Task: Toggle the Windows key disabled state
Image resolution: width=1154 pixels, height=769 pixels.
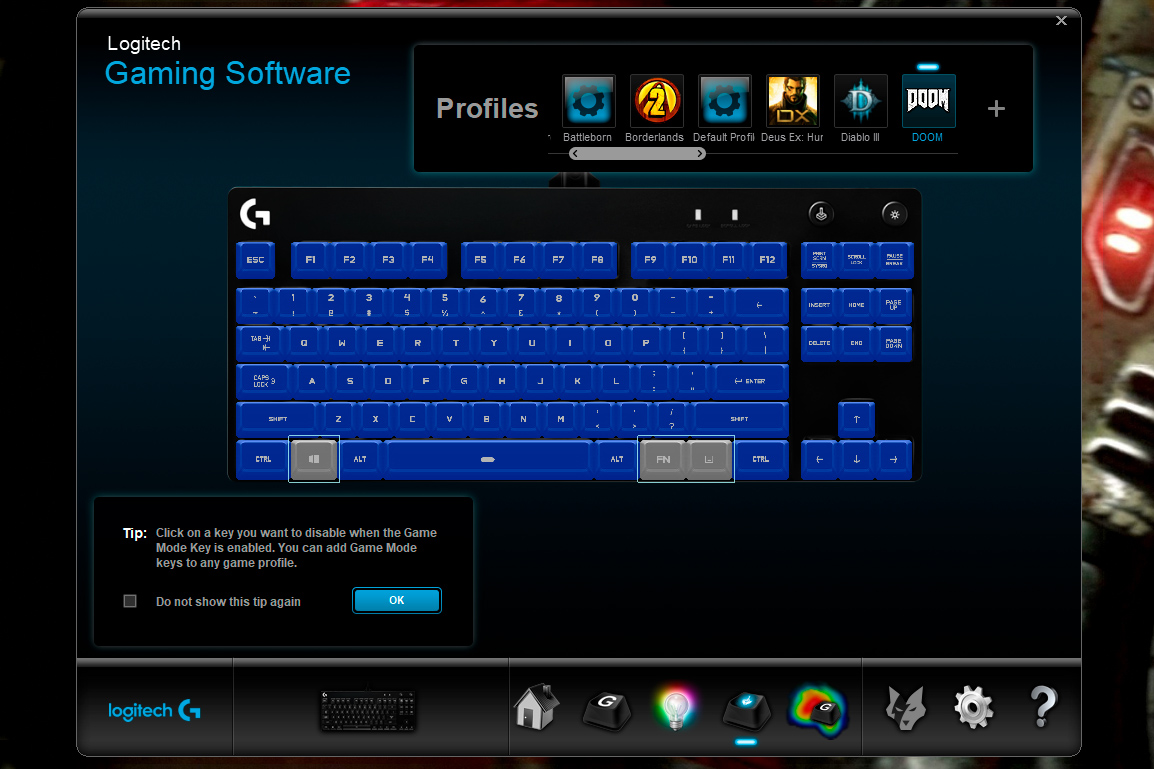Action: pyautogui.click(x=314, y=458)
